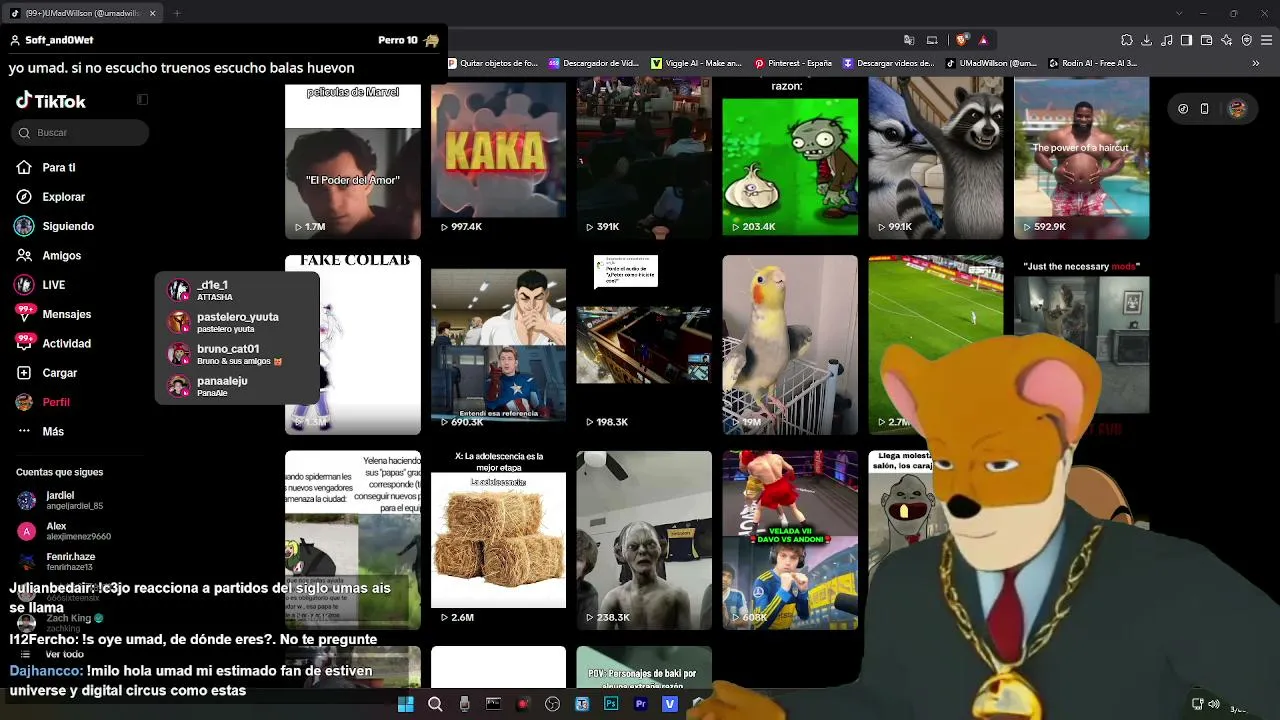Open the browser downloads icon
Viewport: 1280px width, 720px height.
1148,40
